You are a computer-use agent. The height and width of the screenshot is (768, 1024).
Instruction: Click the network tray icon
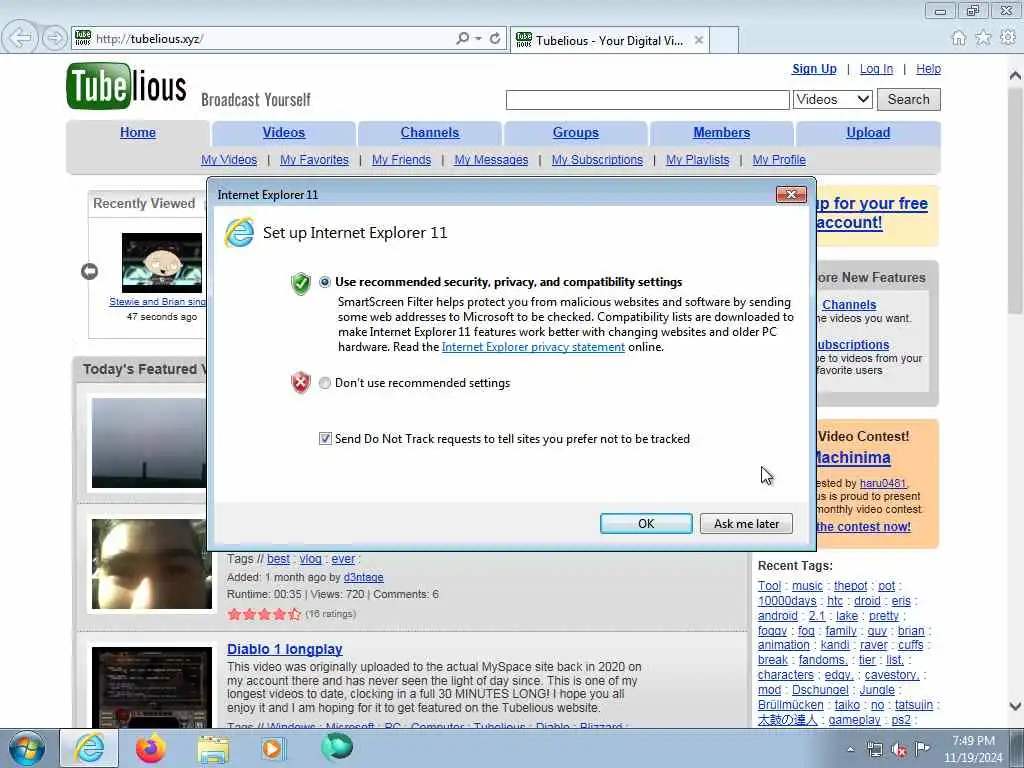pyautogui.click(x=875, y=749)
